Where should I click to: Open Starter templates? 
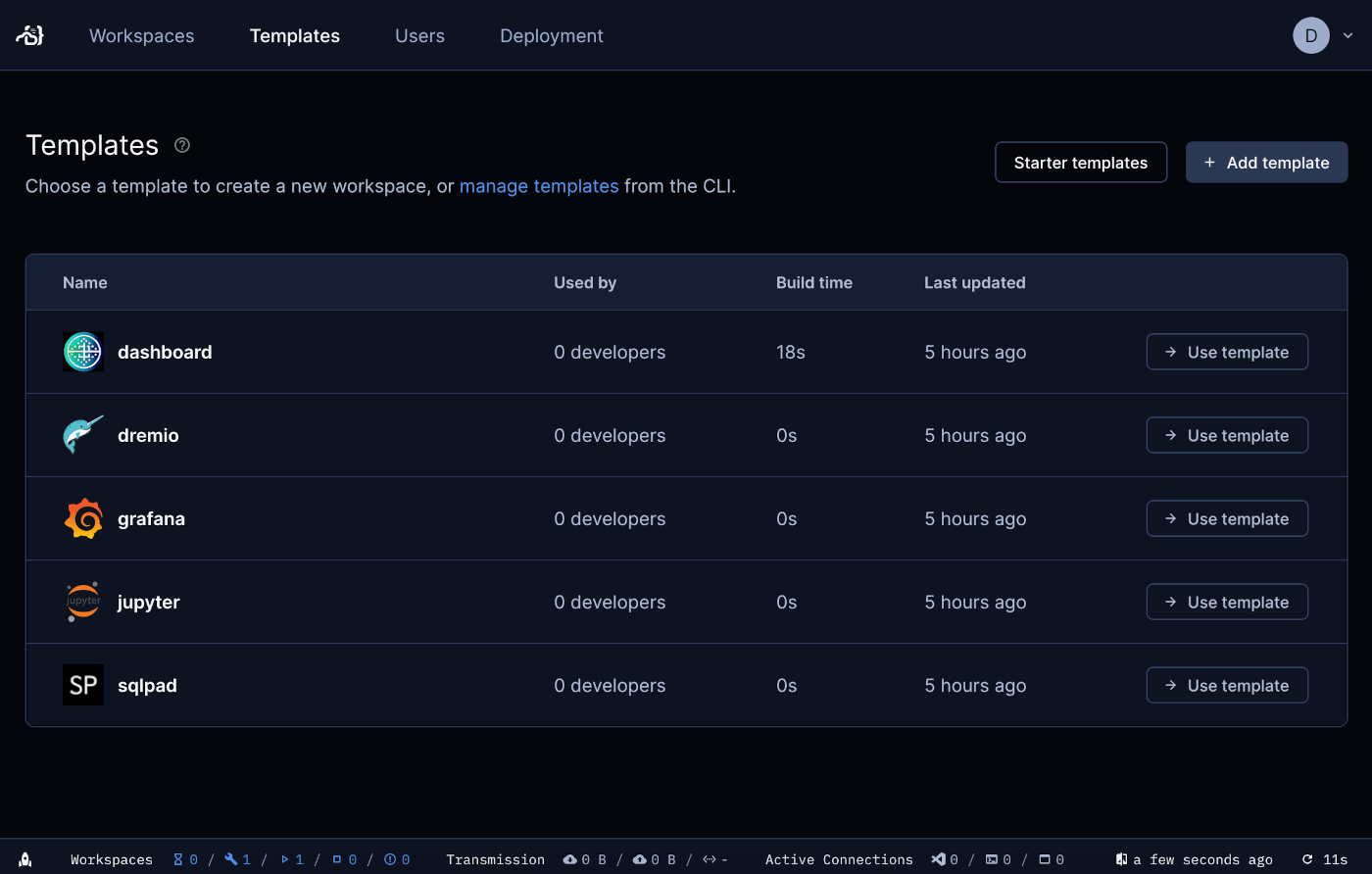[x=1081, y=162]
